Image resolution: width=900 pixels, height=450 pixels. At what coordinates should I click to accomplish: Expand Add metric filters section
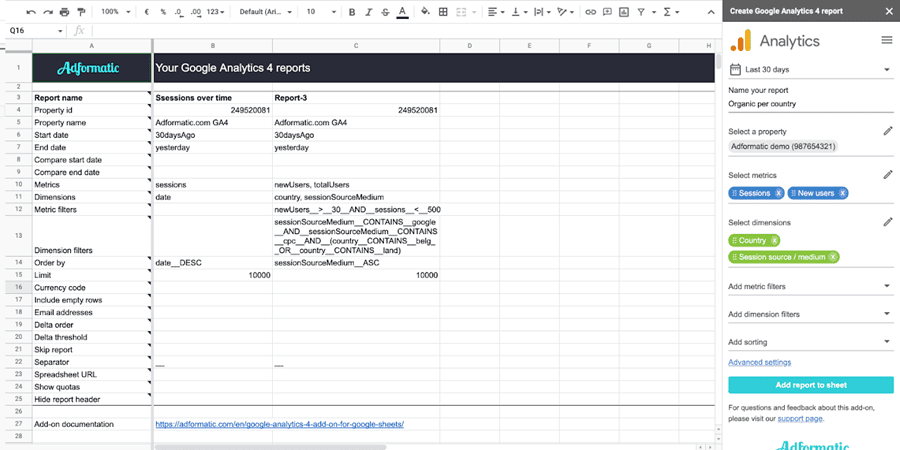[x=811, y=286]
